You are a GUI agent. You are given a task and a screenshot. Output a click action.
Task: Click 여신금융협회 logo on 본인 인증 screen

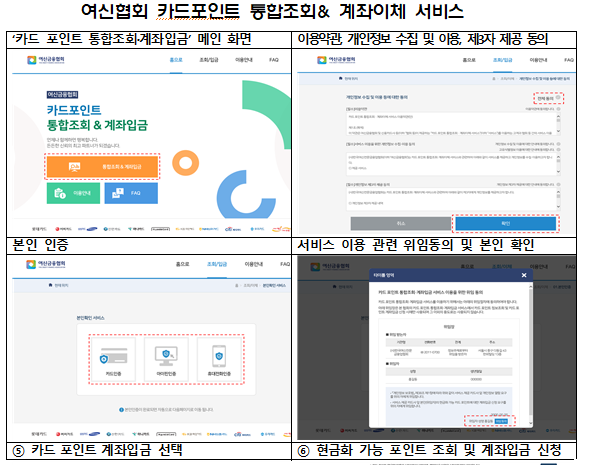coord(46,264)
